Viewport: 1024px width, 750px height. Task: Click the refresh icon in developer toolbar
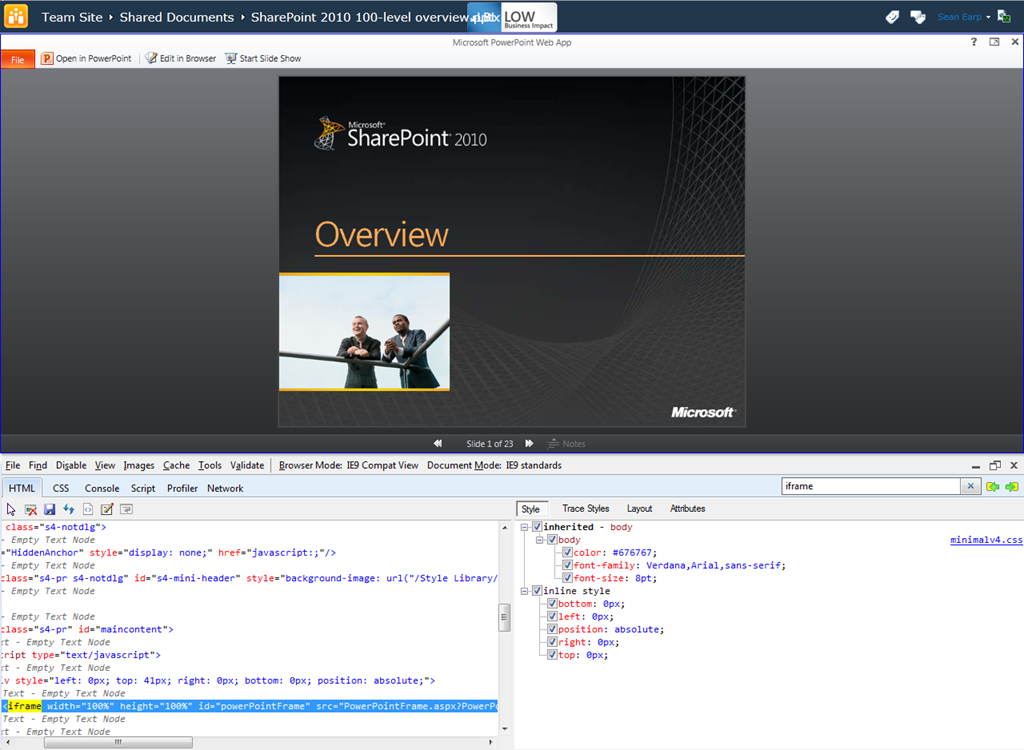coord(68,509)
